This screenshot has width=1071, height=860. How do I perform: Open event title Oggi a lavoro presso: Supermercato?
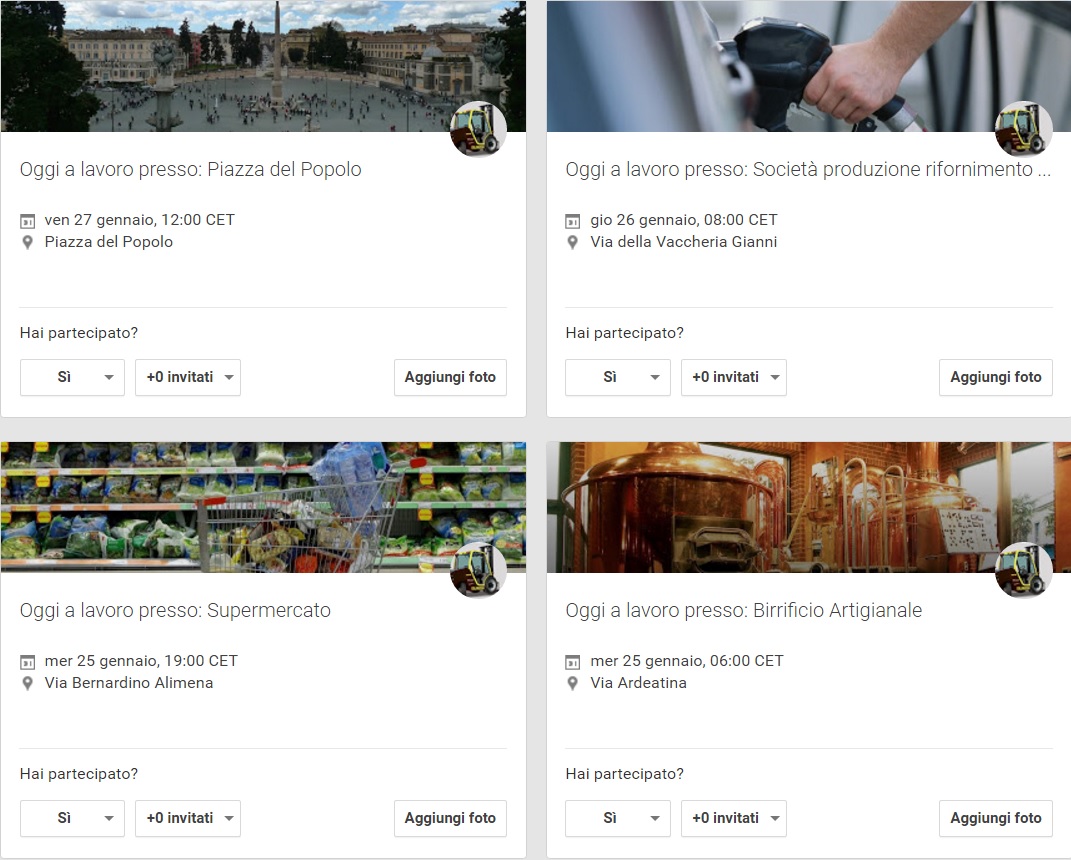point(175,610)
